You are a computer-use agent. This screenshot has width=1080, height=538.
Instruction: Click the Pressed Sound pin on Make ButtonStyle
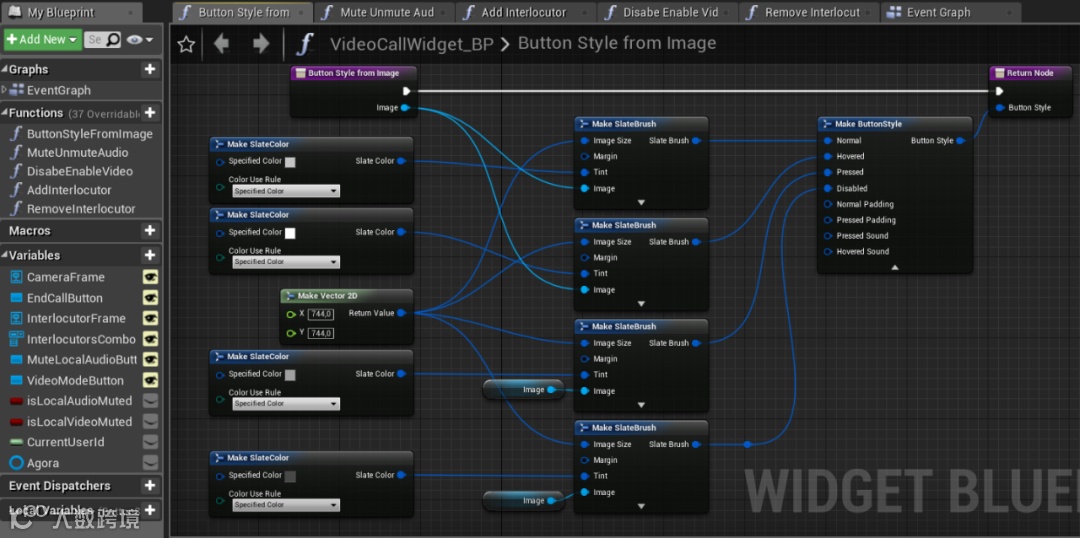tap(828, 236)
